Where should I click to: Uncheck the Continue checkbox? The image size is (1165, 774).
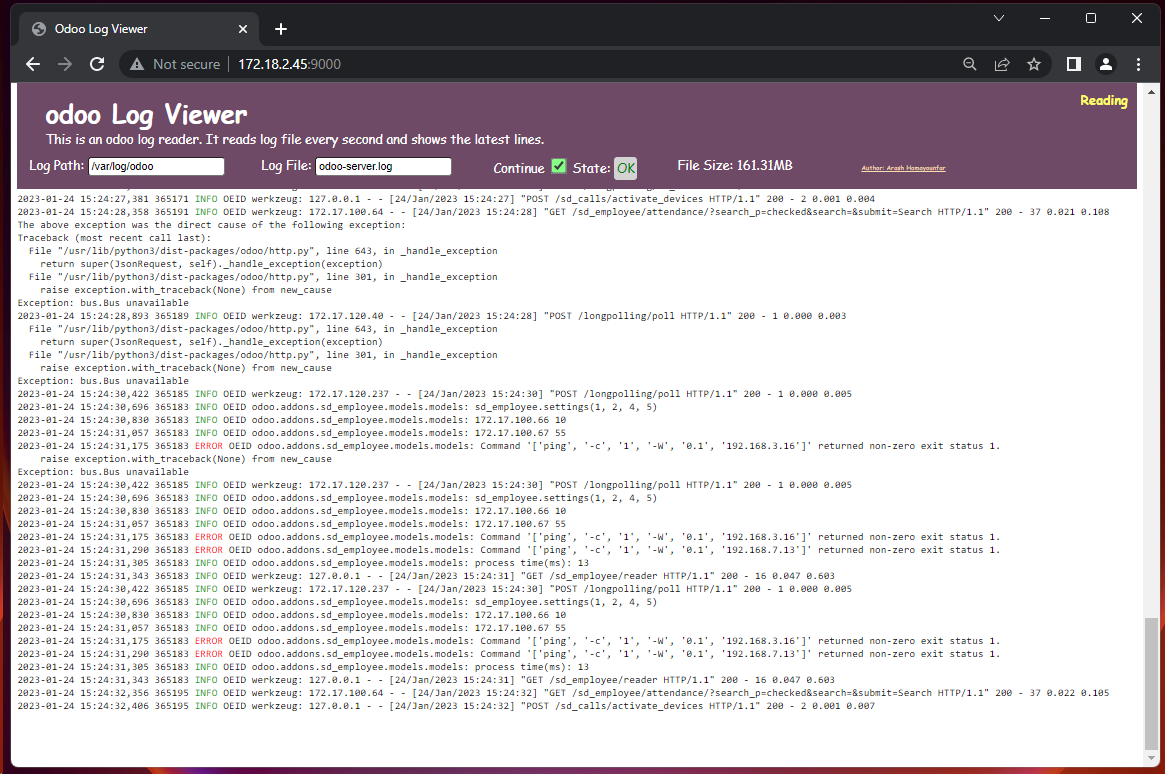click(x=559, y=166)
